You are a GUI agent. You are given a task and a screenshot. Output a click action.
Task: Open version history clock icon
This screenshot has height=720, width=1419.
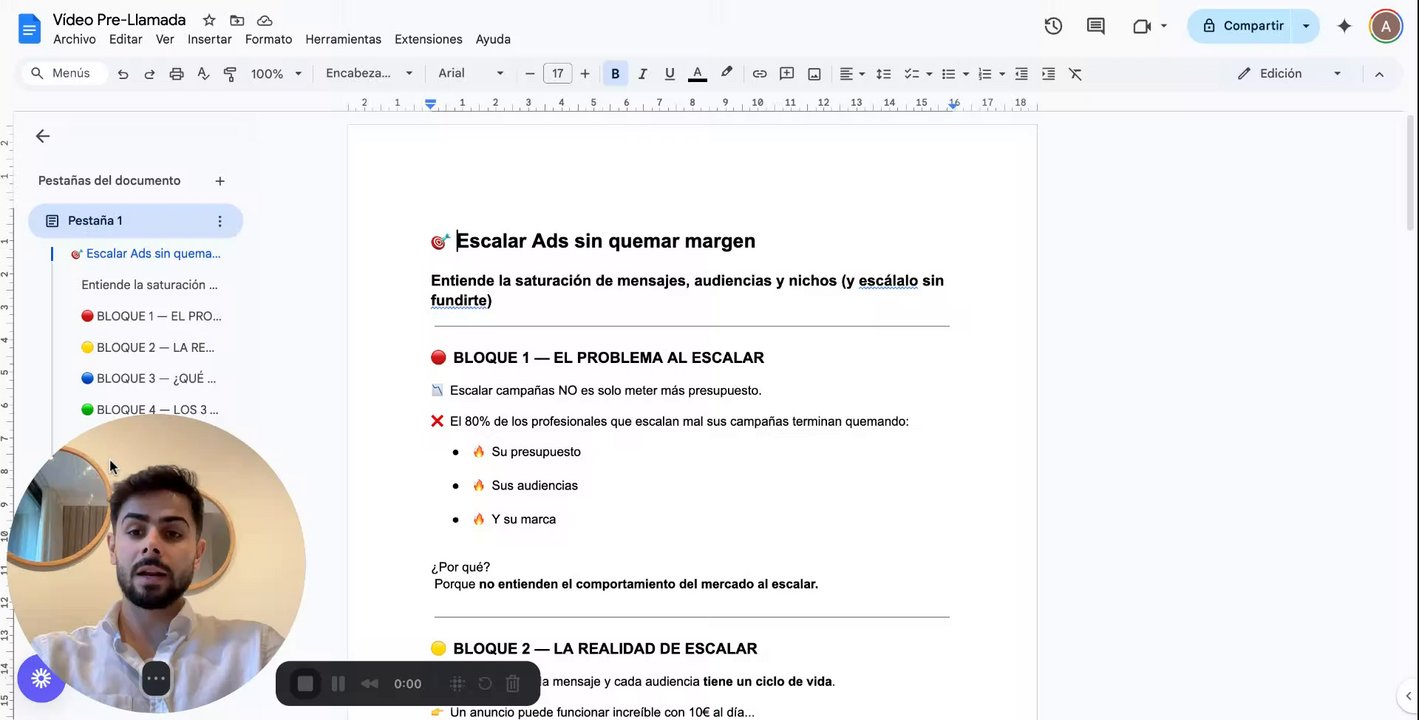tap(1053, 26)
